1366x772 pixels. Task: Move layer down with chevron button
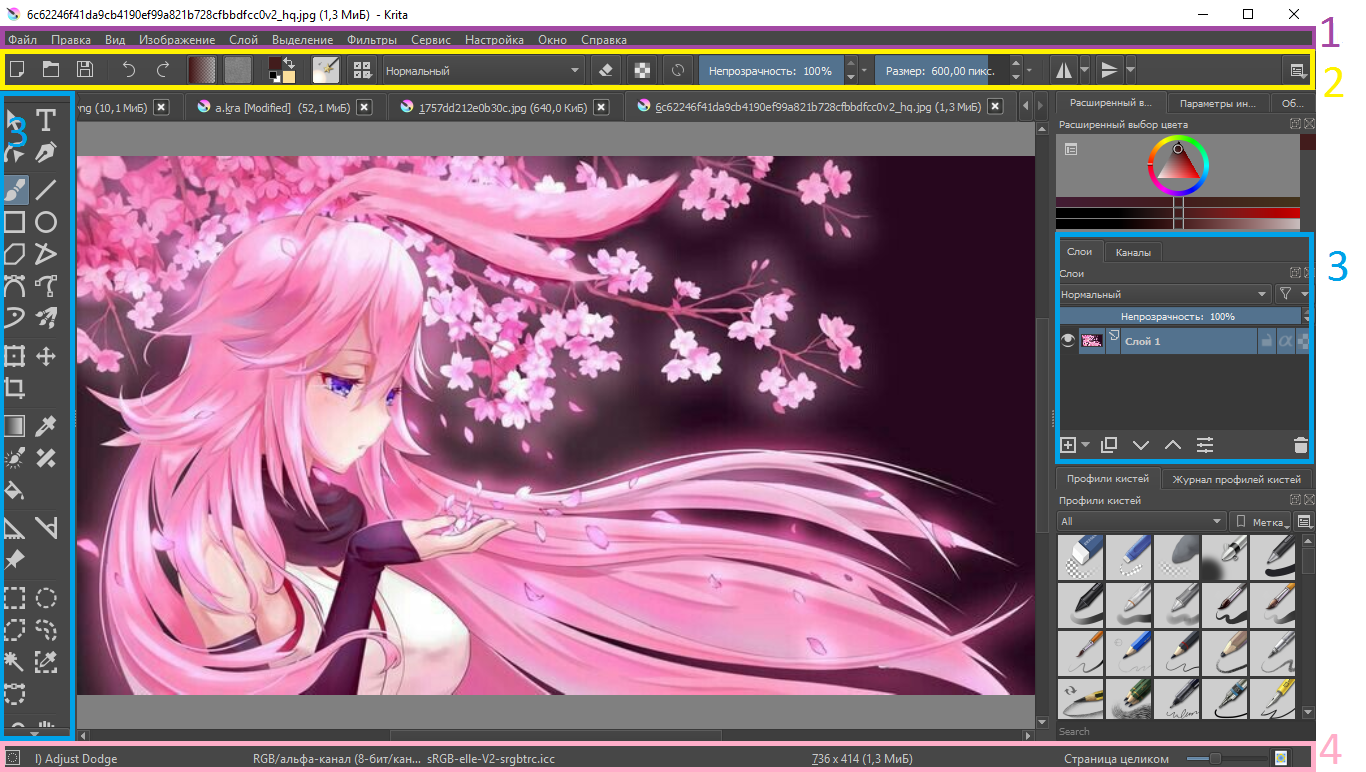click(1140, 445)
